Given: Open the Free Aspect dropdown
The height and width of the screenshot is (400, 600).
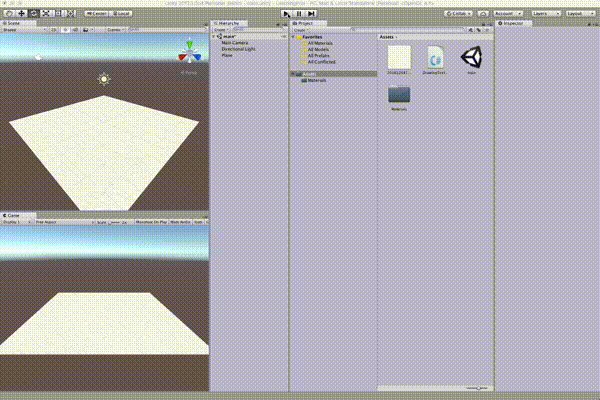Looking at the screenshot, I should 65,222.
